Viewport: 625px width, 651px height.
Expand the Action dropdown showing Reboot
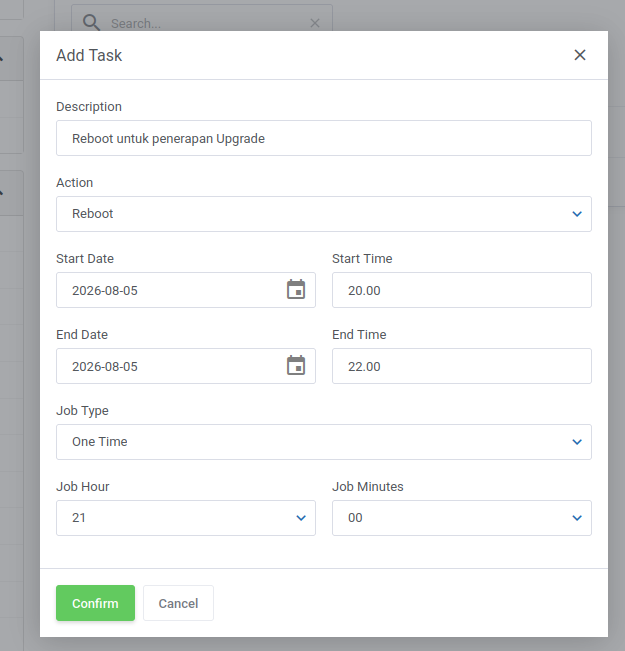324,214
